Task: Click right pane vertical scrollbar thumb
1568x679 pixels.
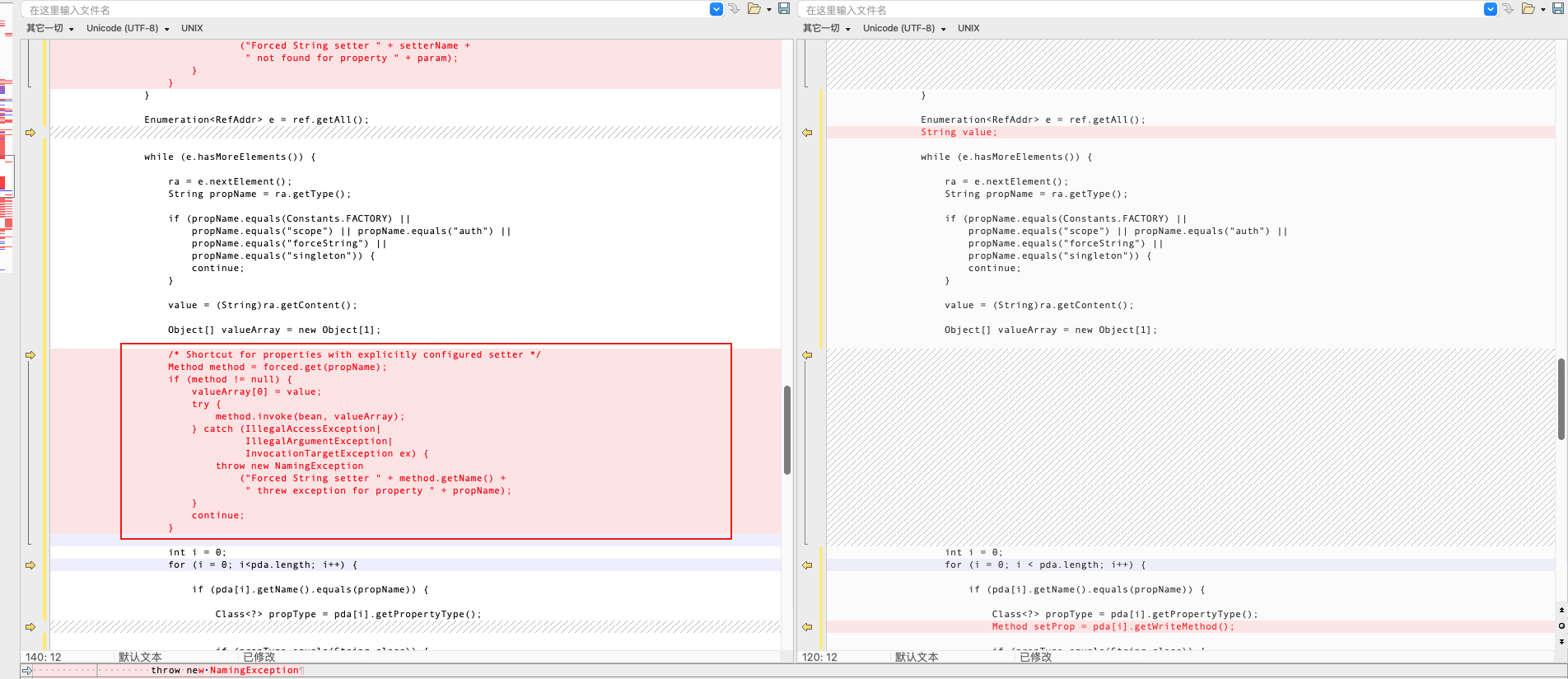Action: (x=1561, y=399)
